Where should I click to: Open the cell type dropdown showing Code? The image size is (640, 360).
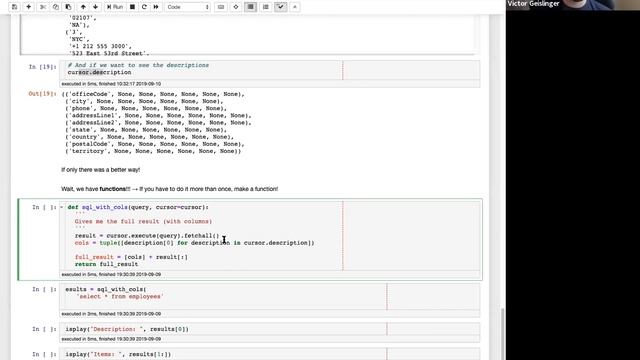188,7
